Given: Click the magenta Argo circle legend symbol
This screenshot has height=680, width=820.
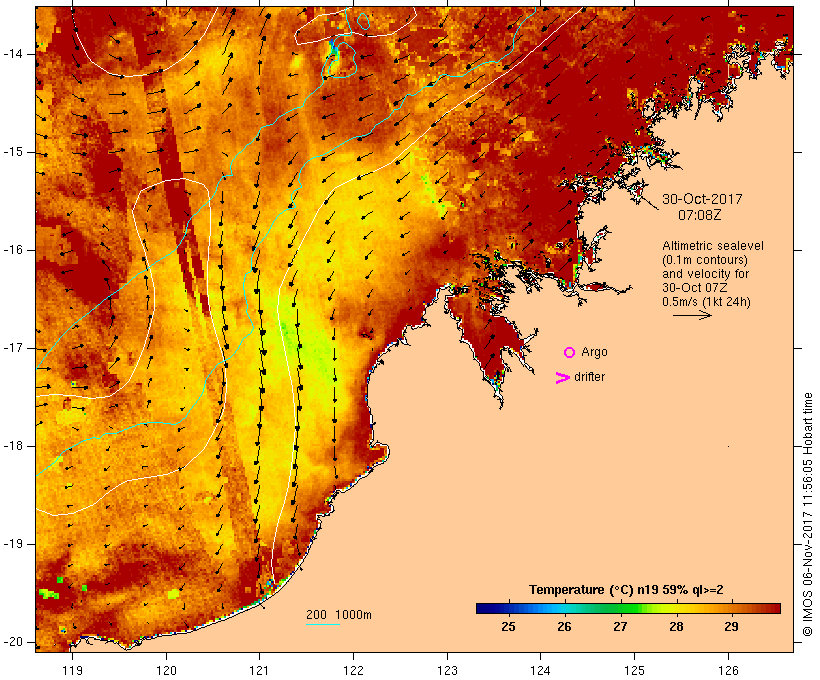Looking at the screenshot, I should point(570,353).
